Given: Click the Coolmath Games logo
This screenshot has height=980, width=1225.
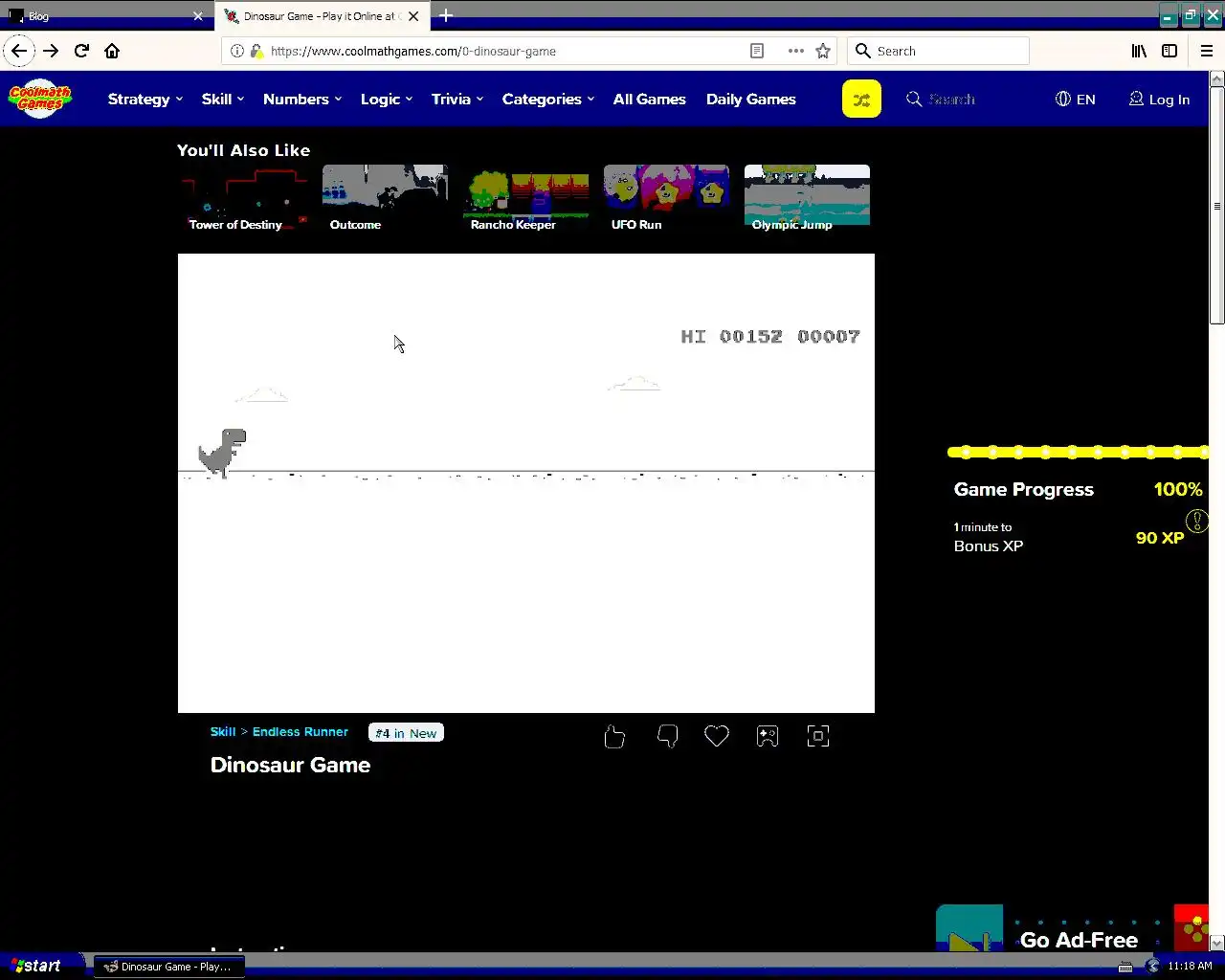Looking at the screenshot, I should click(x=40, y=99).
